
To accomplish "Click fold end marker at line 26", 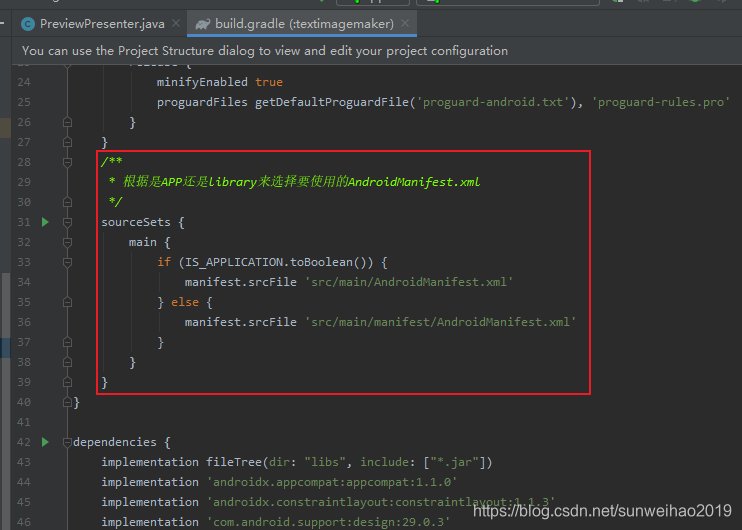I will click(x=67, y=123).
